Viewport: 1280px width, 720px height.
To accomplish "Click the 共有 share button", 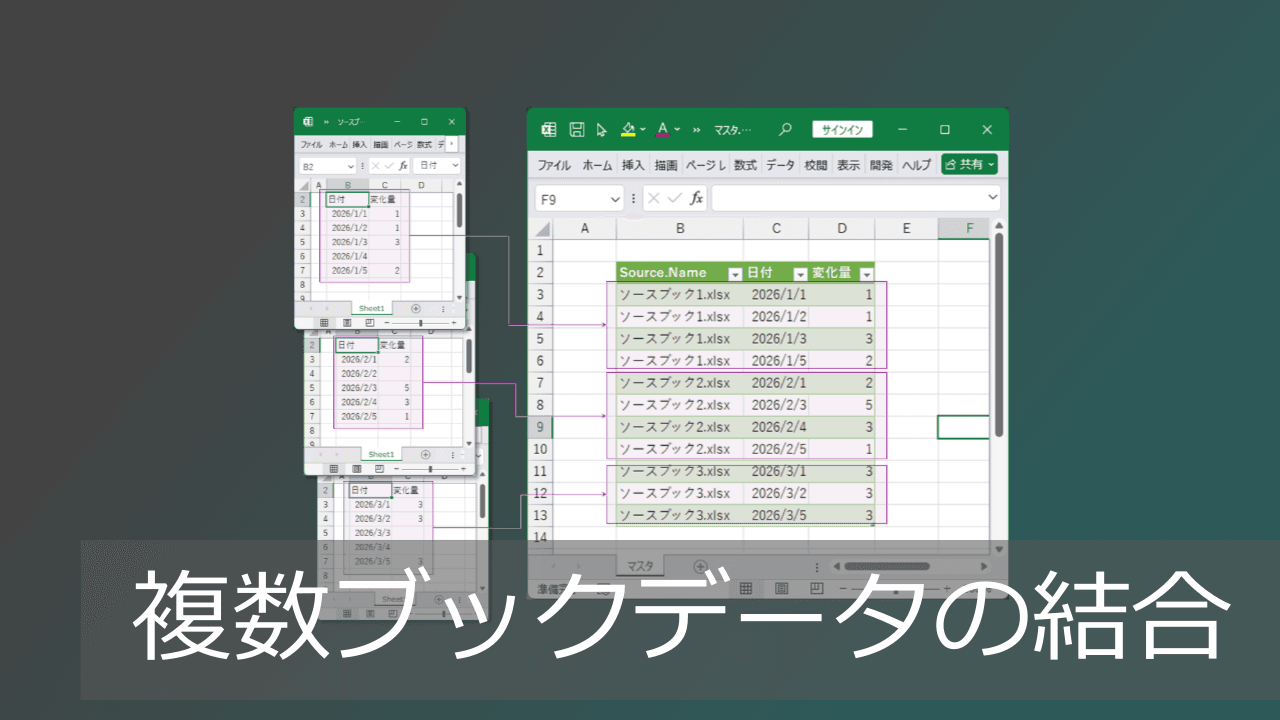I will 969,165.
